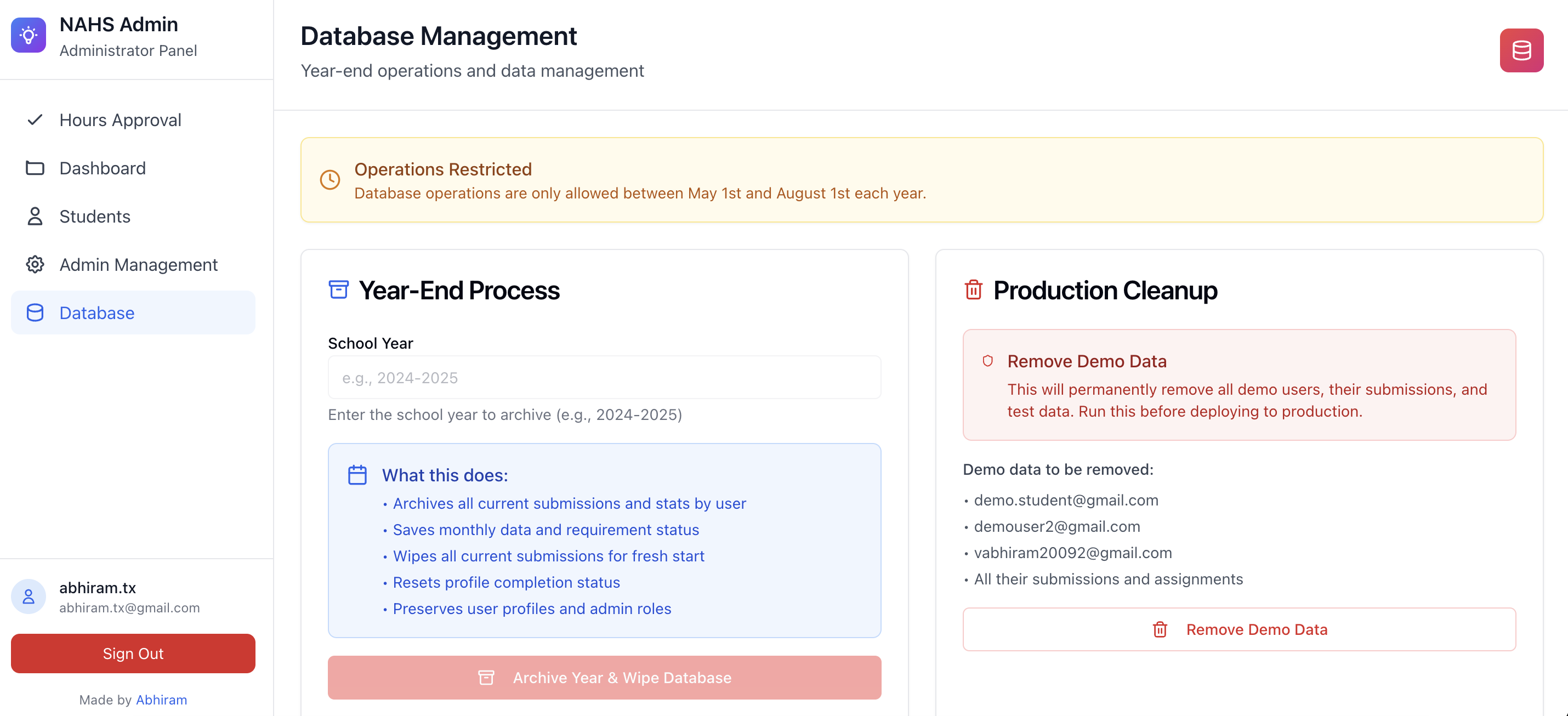Open the Abhiram link in the footer
Viewport: 1568px width, 716px height.
click(x=161, y=700)
